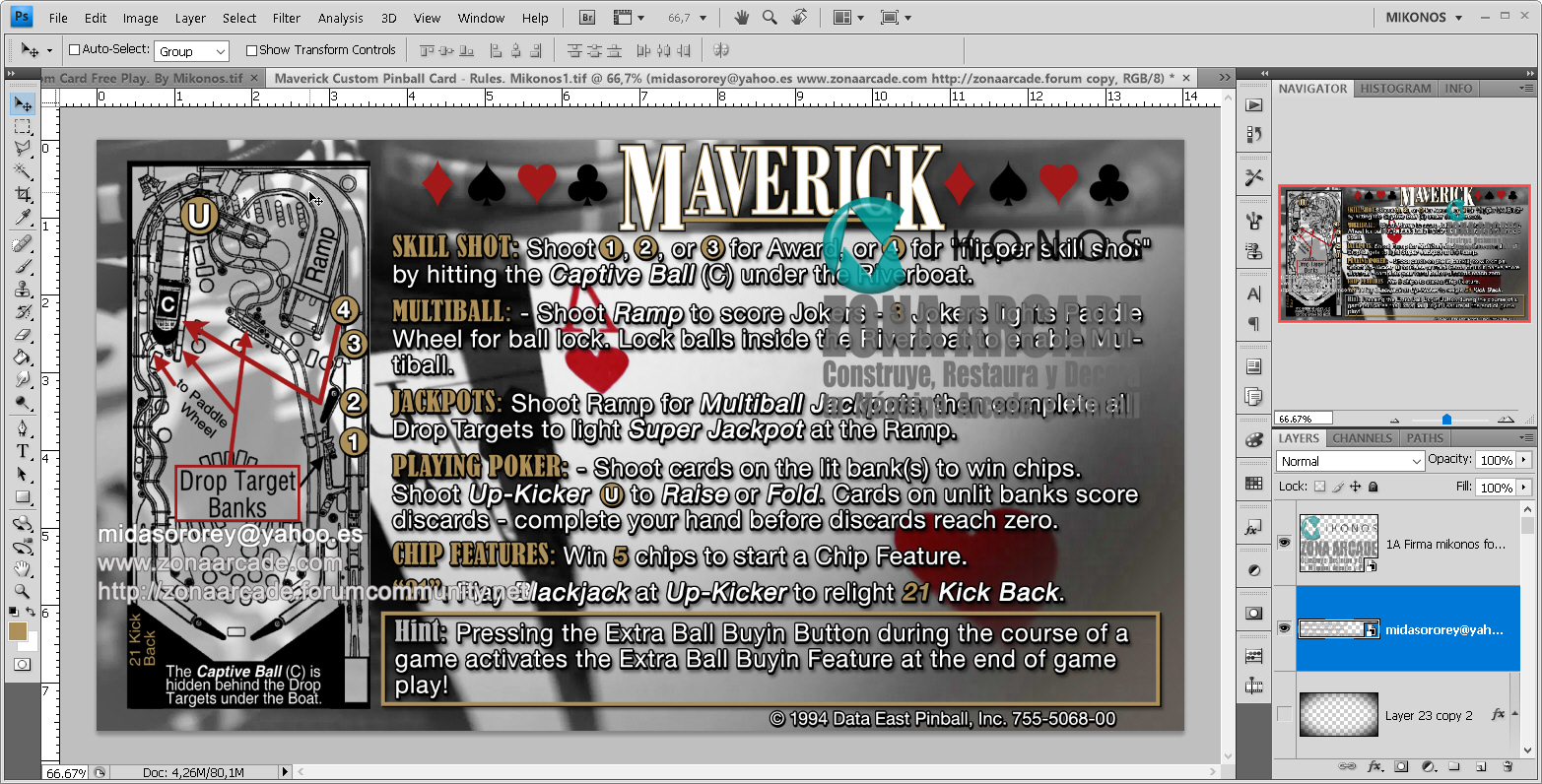Switch to the Channels tab
Image resolution: width=1542 pixels, height=784 pixels.
pos(1362,438)
